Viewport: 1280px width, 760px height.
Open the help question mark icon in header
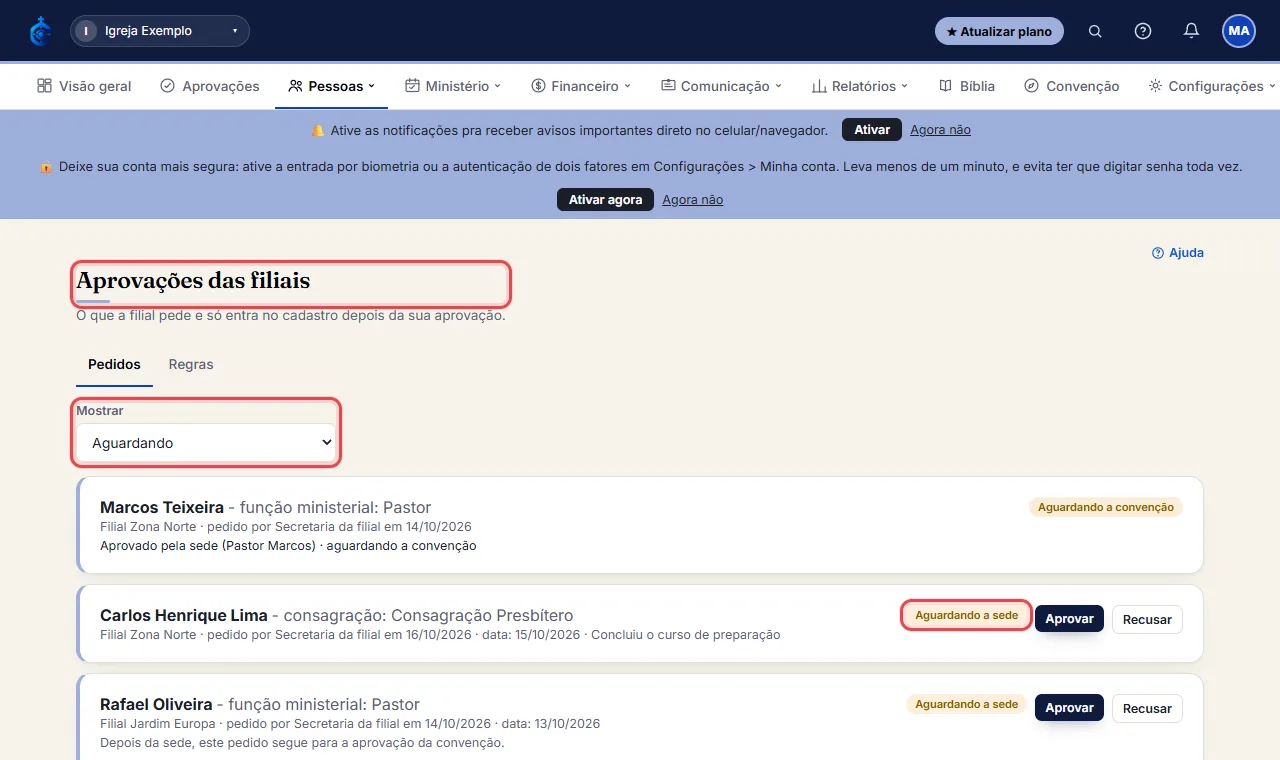click(1143, 31)
